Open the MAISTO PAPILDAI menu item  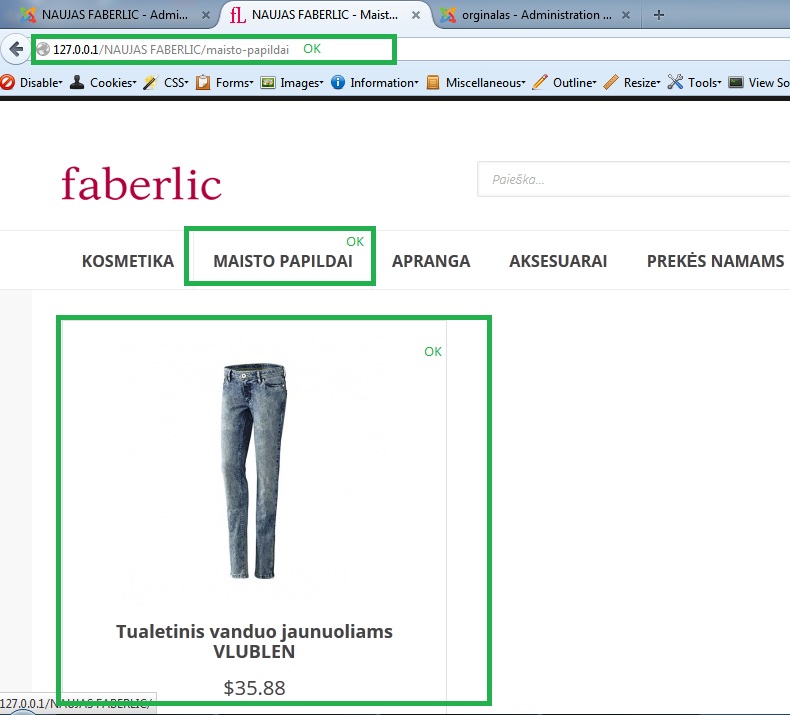coord(283,261)
